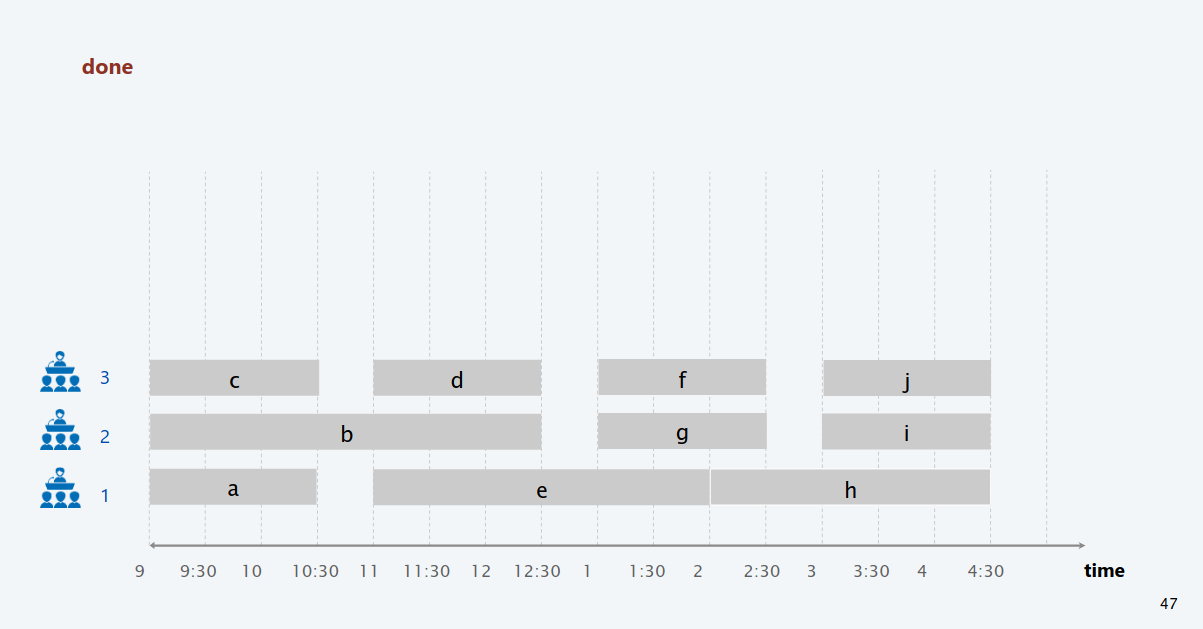Select lecture block c
Screen dimensions: 1203x629
click(234, 378)
